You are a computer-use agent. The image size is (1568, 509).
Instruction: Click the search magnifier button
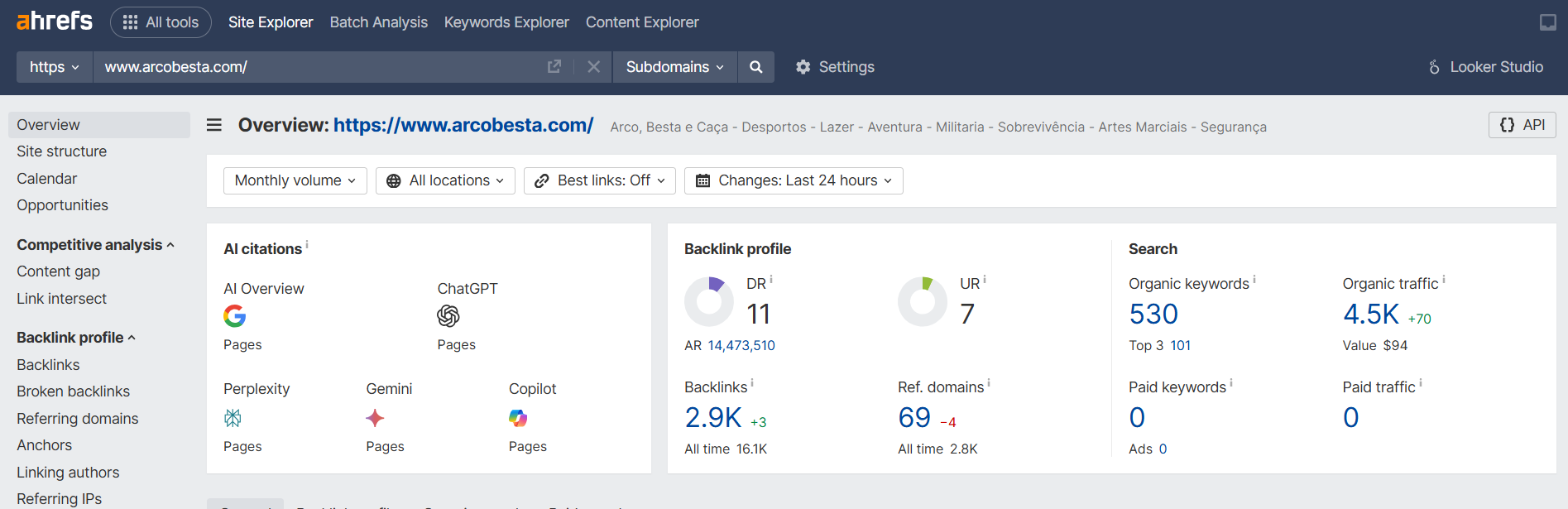tap(756, 67)
